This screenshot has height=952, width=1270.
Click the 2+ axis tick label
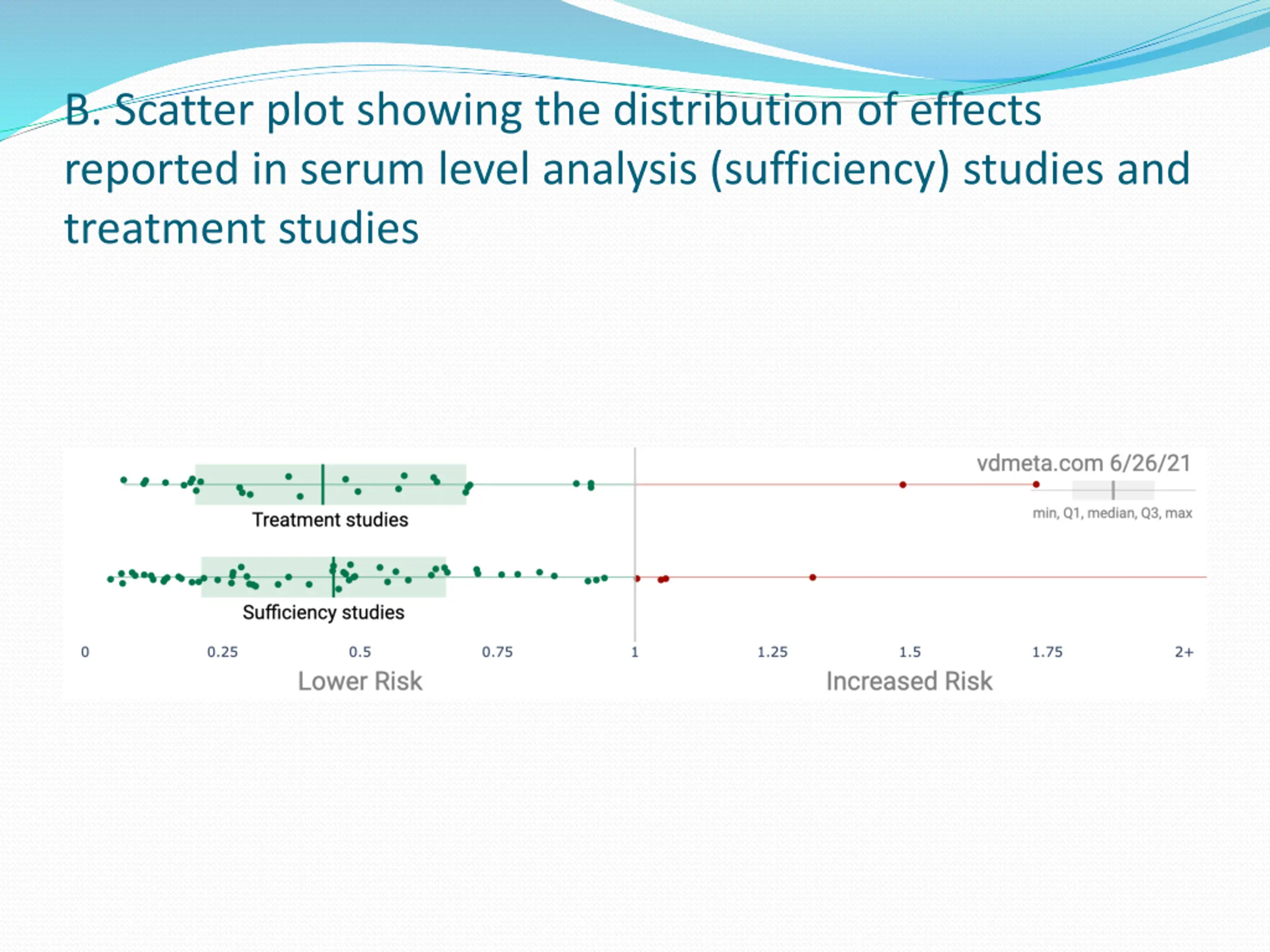pyautogui.click(x=1184, y=652)
